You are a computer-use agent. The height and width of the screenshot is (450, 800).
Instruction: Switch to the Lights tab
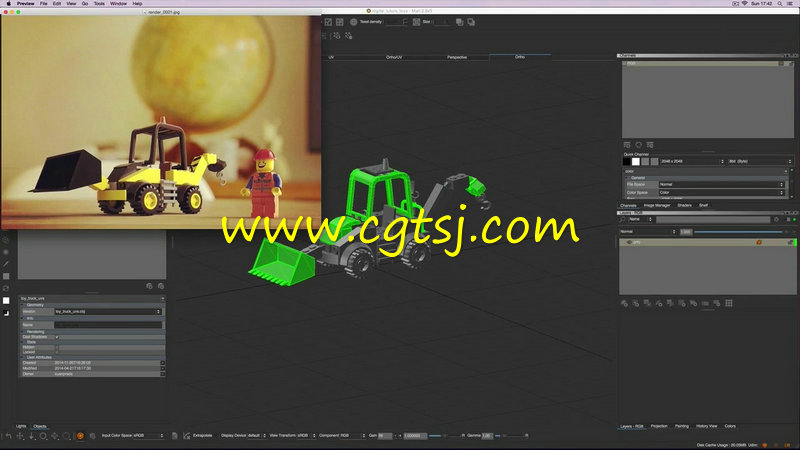click(x=21, y=426)
